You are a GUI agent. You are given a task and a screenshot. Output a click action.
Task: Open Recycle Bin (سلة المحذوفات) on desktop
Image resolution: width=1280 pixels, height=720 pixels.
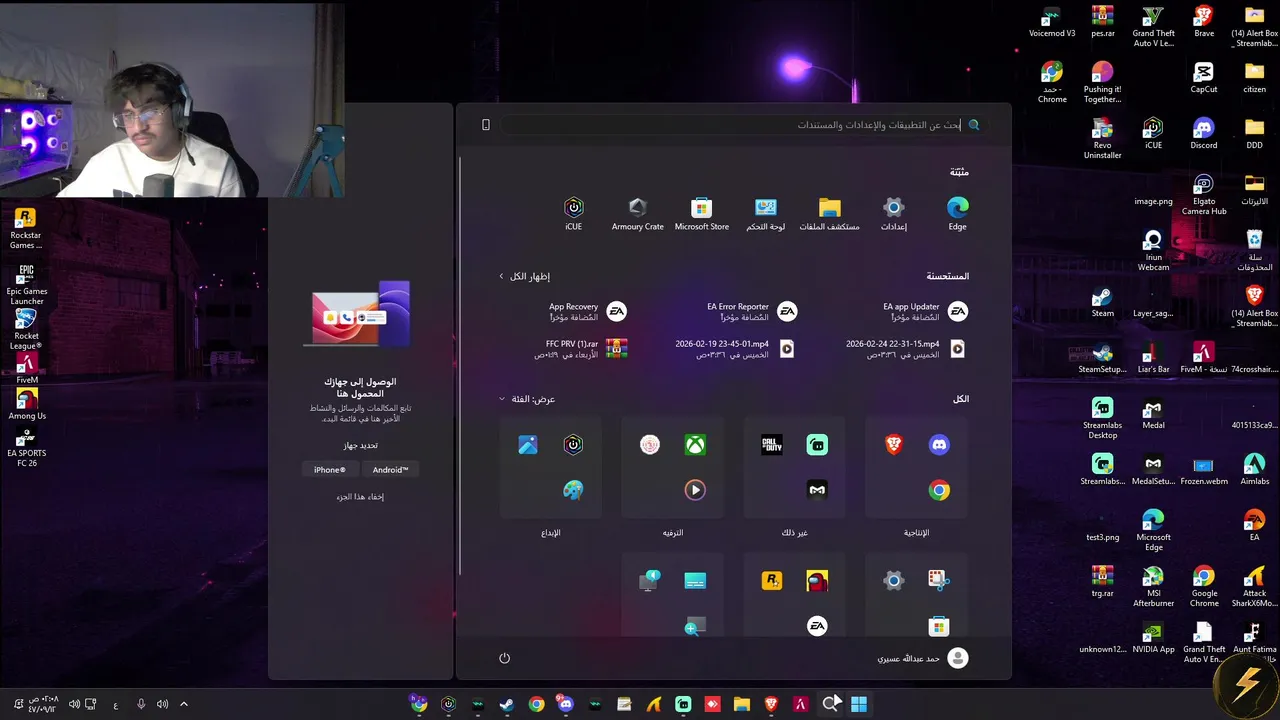(1254, 251)
